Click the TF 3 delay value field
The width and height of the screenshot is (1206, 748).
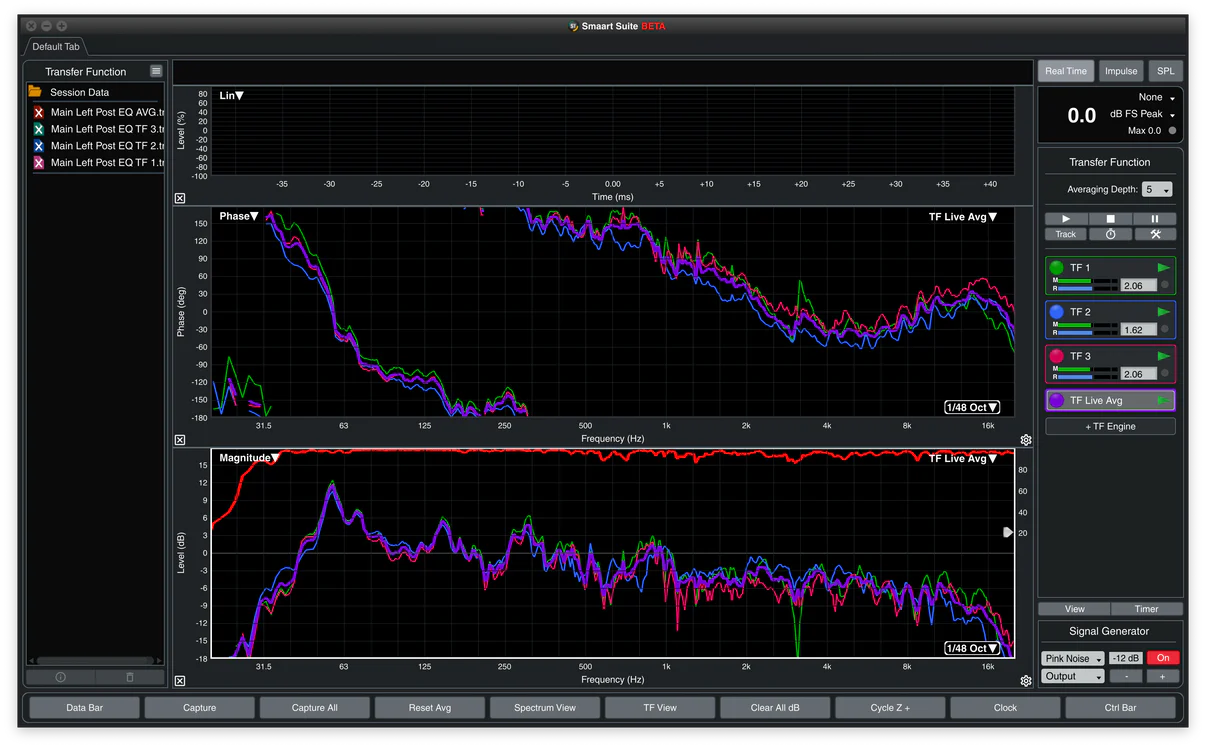1138,374
